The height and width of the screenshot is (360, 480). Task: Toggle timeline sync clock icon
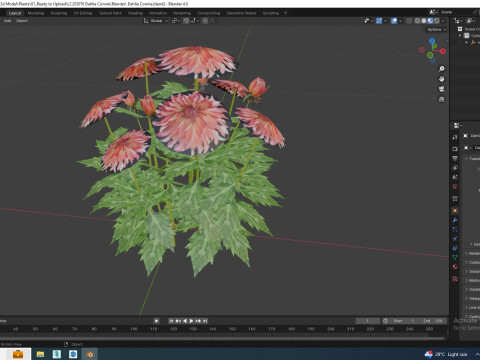pyautogui.click(x=385, y=321)
